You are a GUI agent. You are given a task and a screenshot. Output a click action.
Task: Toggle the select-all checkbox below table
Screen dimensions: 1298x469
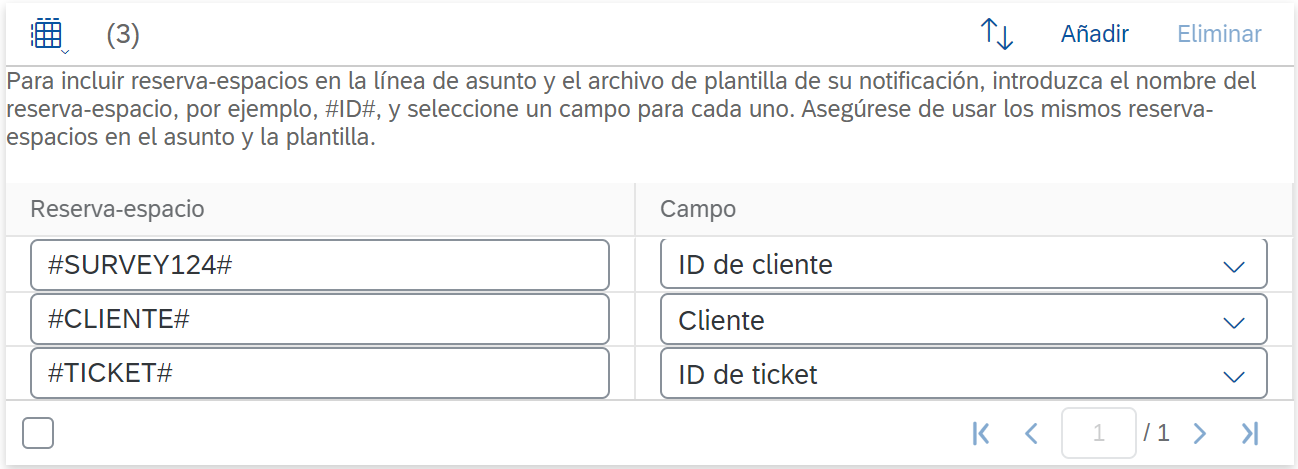[38, 433]
